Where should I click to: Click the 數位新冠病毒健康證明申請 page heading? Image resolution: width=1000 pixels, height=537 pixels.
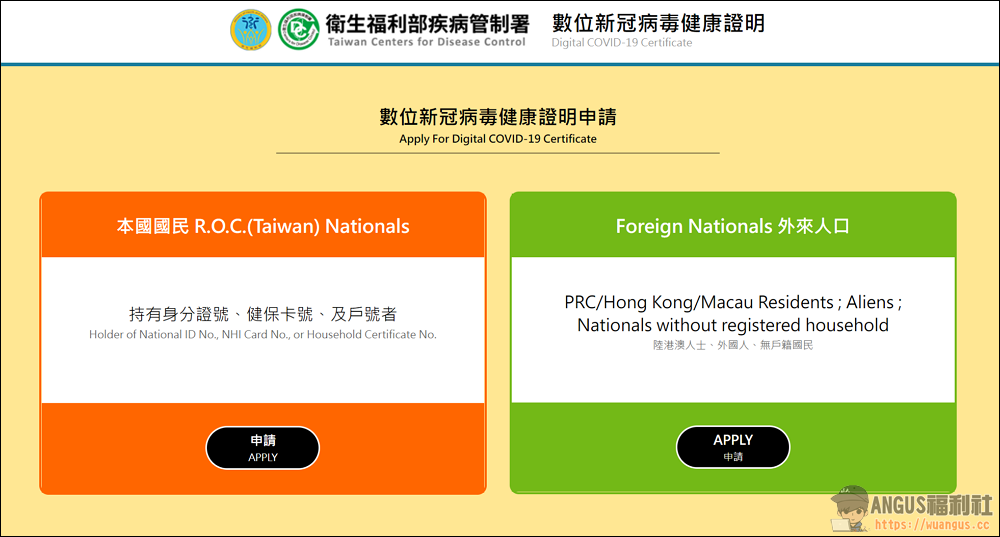click(498, 117)
